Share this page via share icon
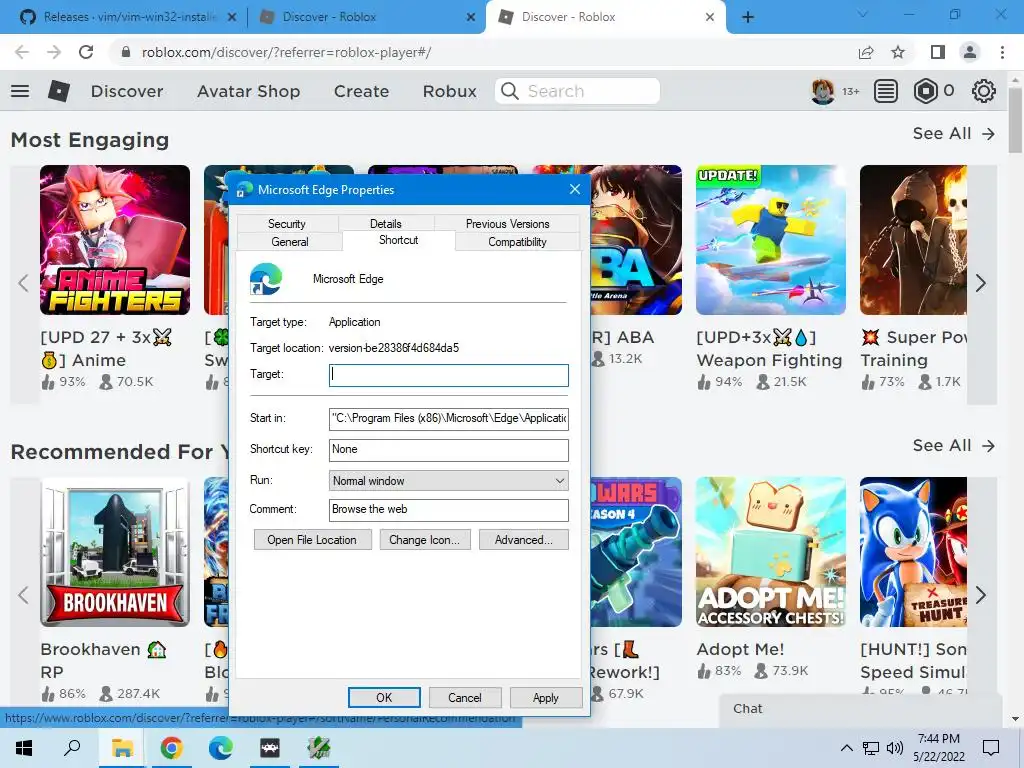Viewport: 1024px width, 768px height. pyautogui.click(x=866, y=52)
